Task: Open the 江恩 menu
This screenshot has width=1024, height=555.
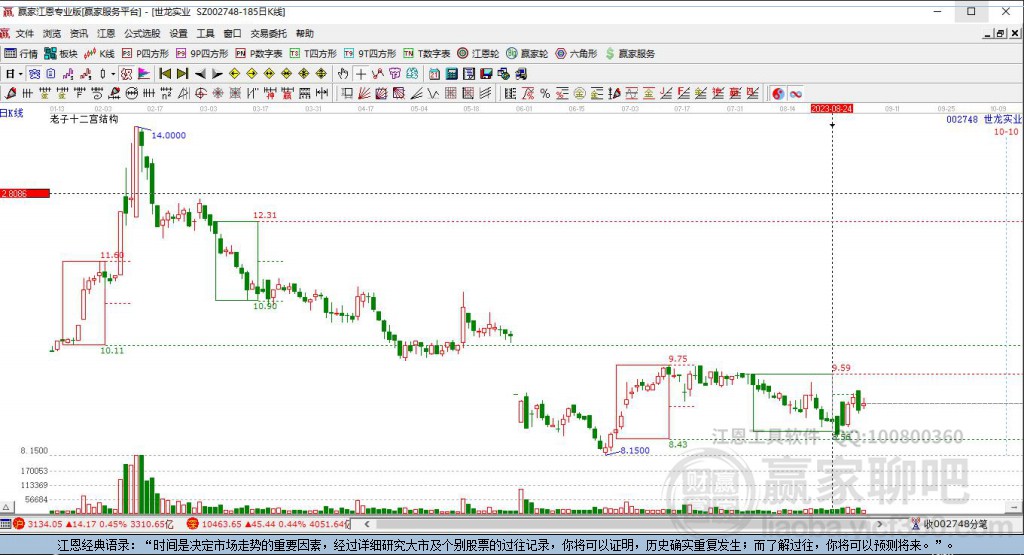Action: [106, 33]
